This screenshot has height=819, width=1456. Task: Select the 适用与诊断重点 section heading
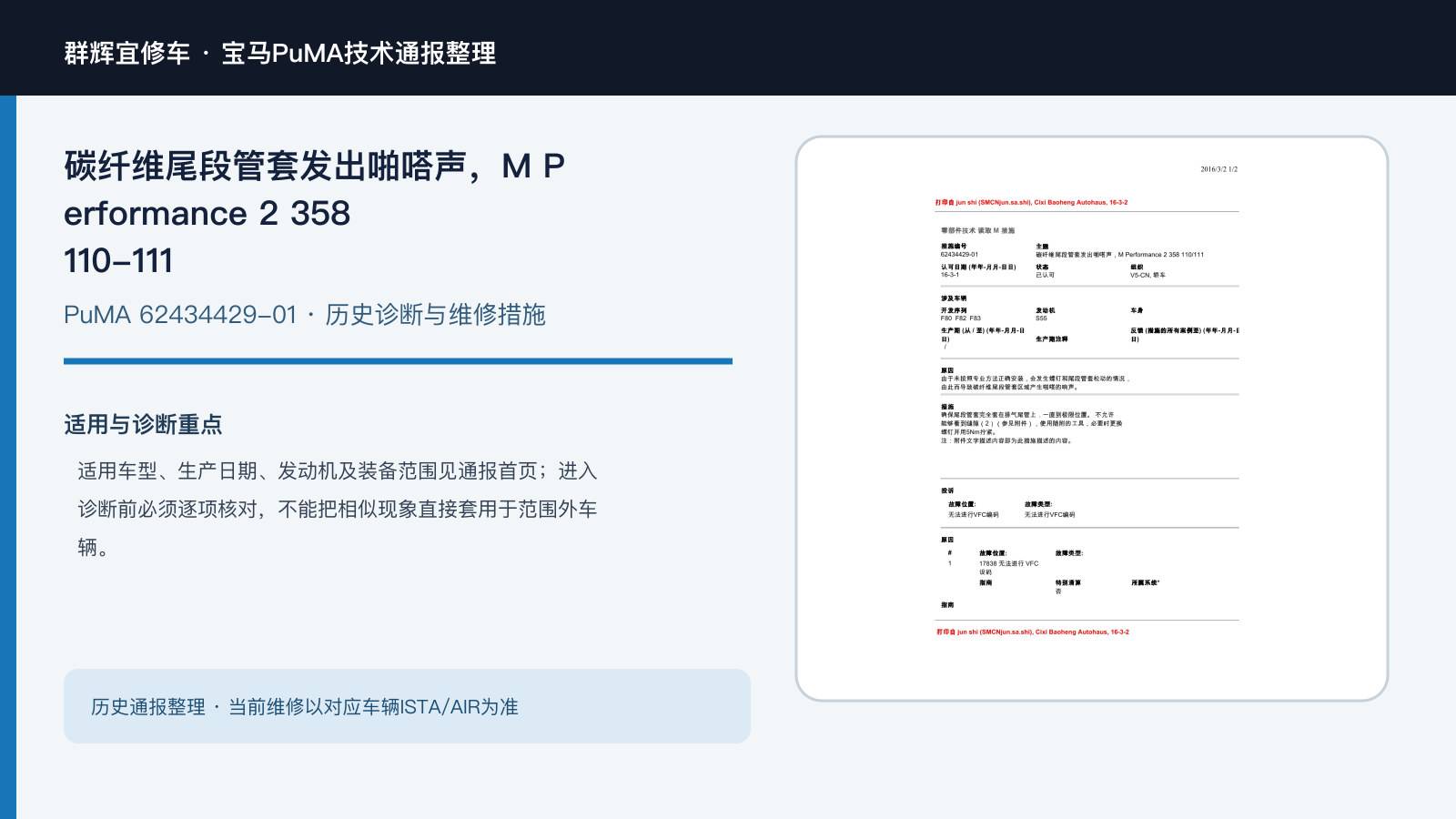[143, 424]
